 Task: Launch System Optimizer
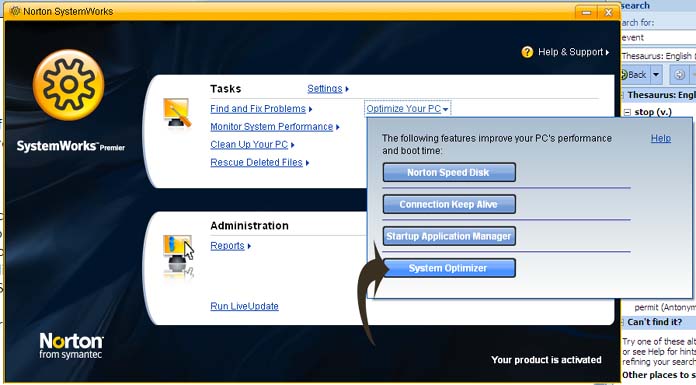tap(449, 268)
